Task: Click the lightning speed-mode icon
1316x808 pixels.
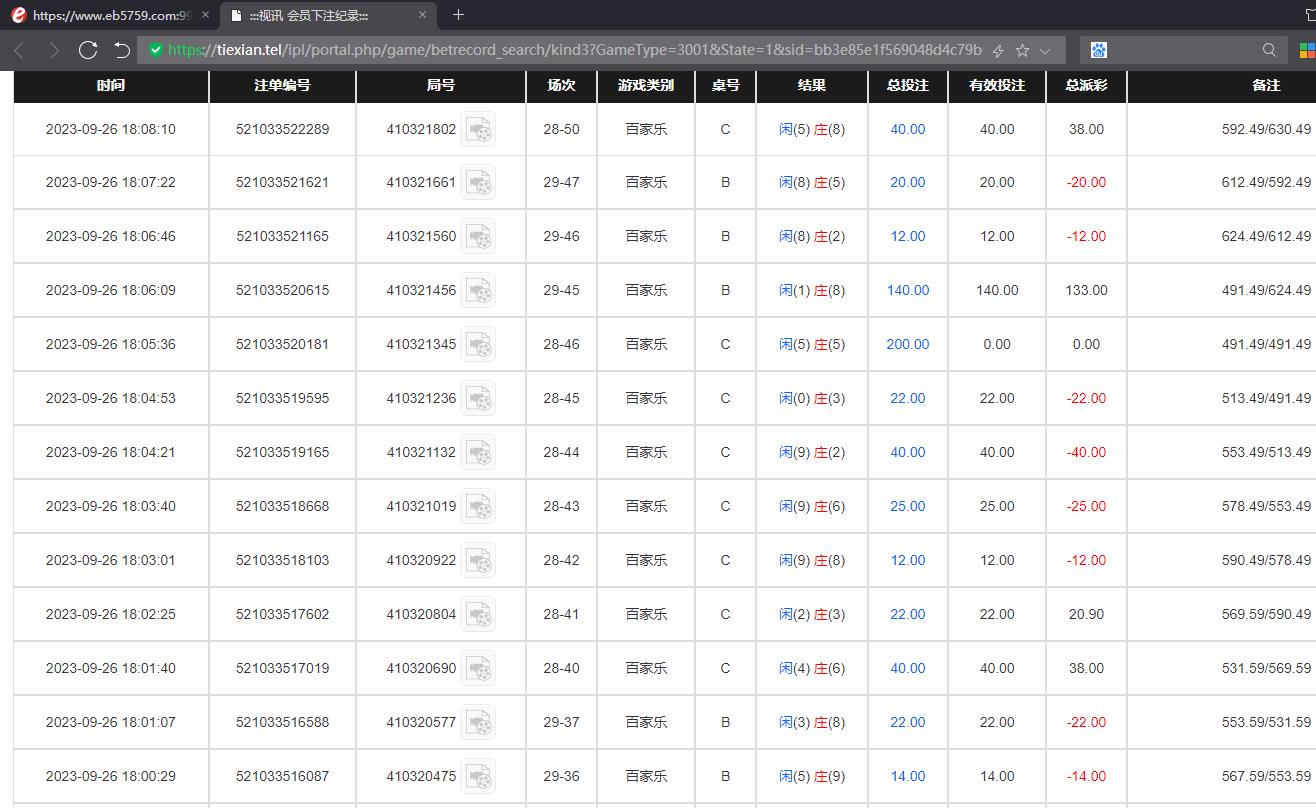Action: [997, 50]
